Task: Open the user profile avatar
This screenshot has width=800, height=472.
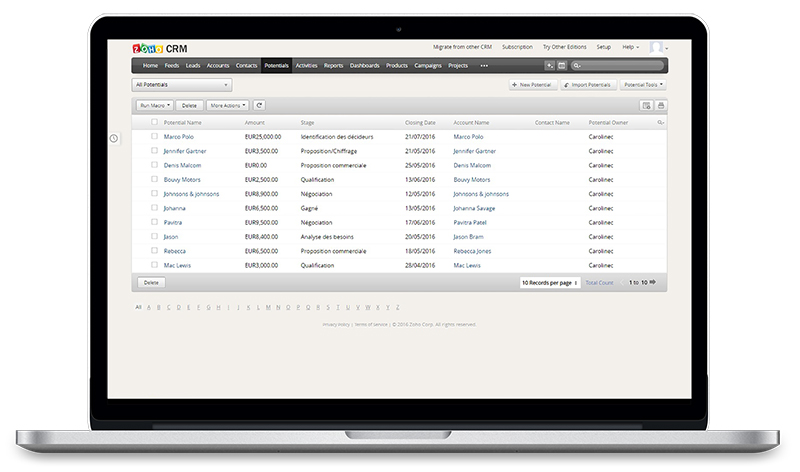Action: tap(656, 47)
